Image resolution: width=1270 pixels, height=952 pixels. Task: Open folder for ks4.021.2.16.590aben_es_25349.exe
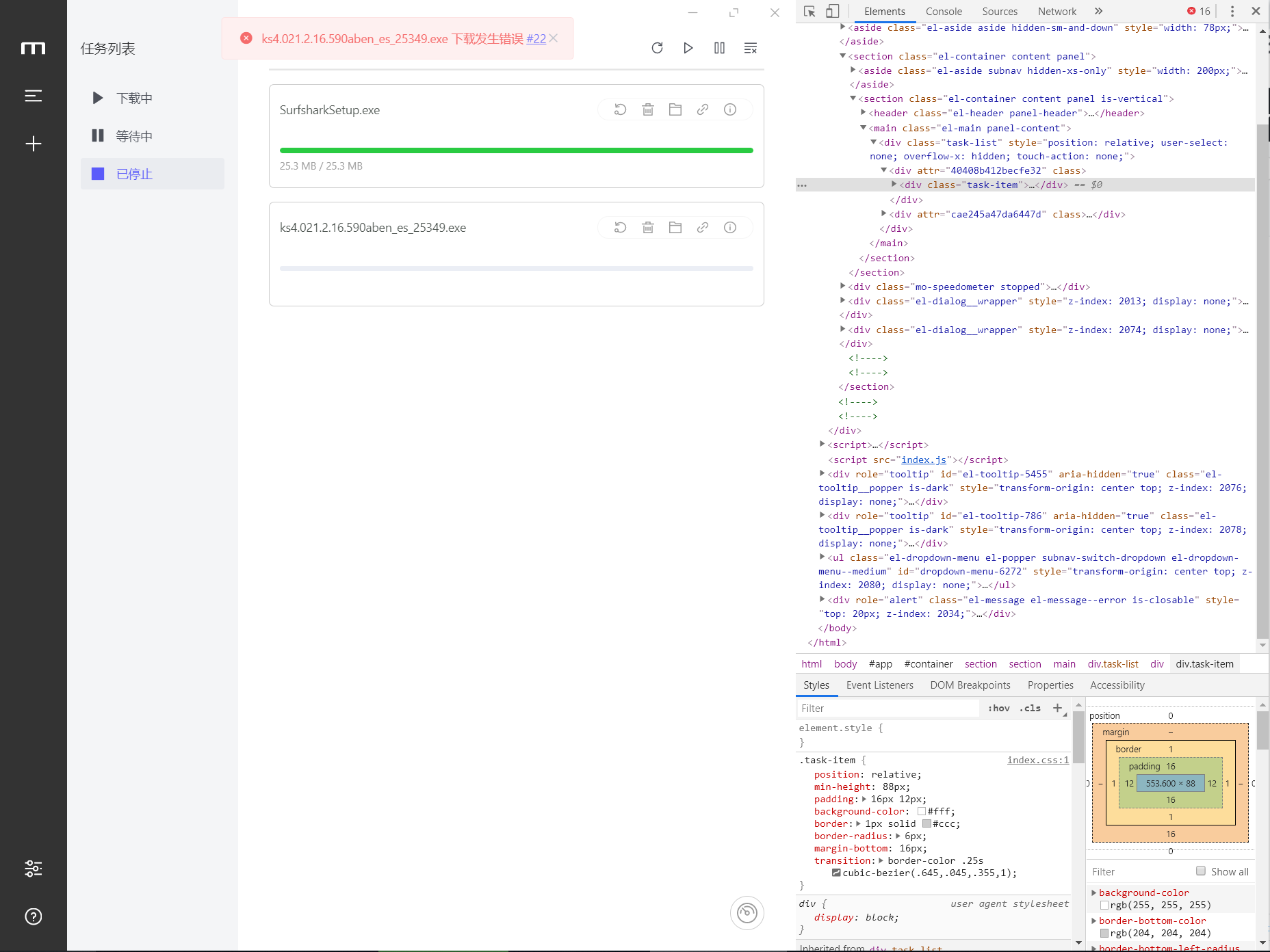pos(675,227)
